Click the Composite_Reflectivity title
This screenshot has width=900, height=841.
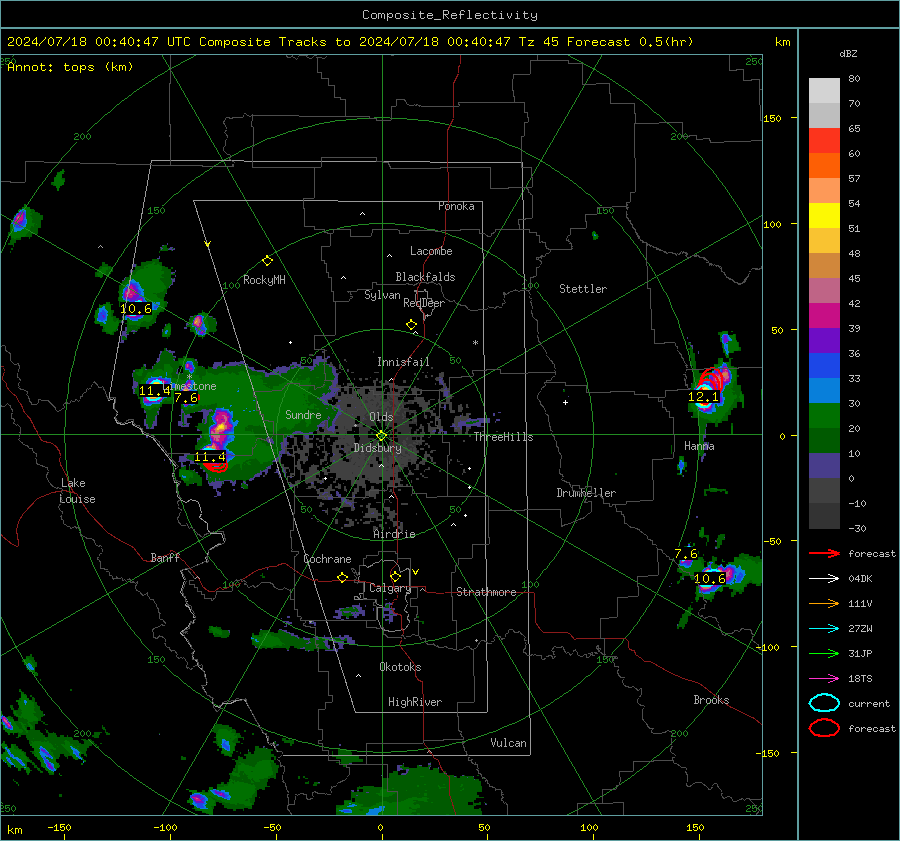pyautogui.click(x=450, y=15)
